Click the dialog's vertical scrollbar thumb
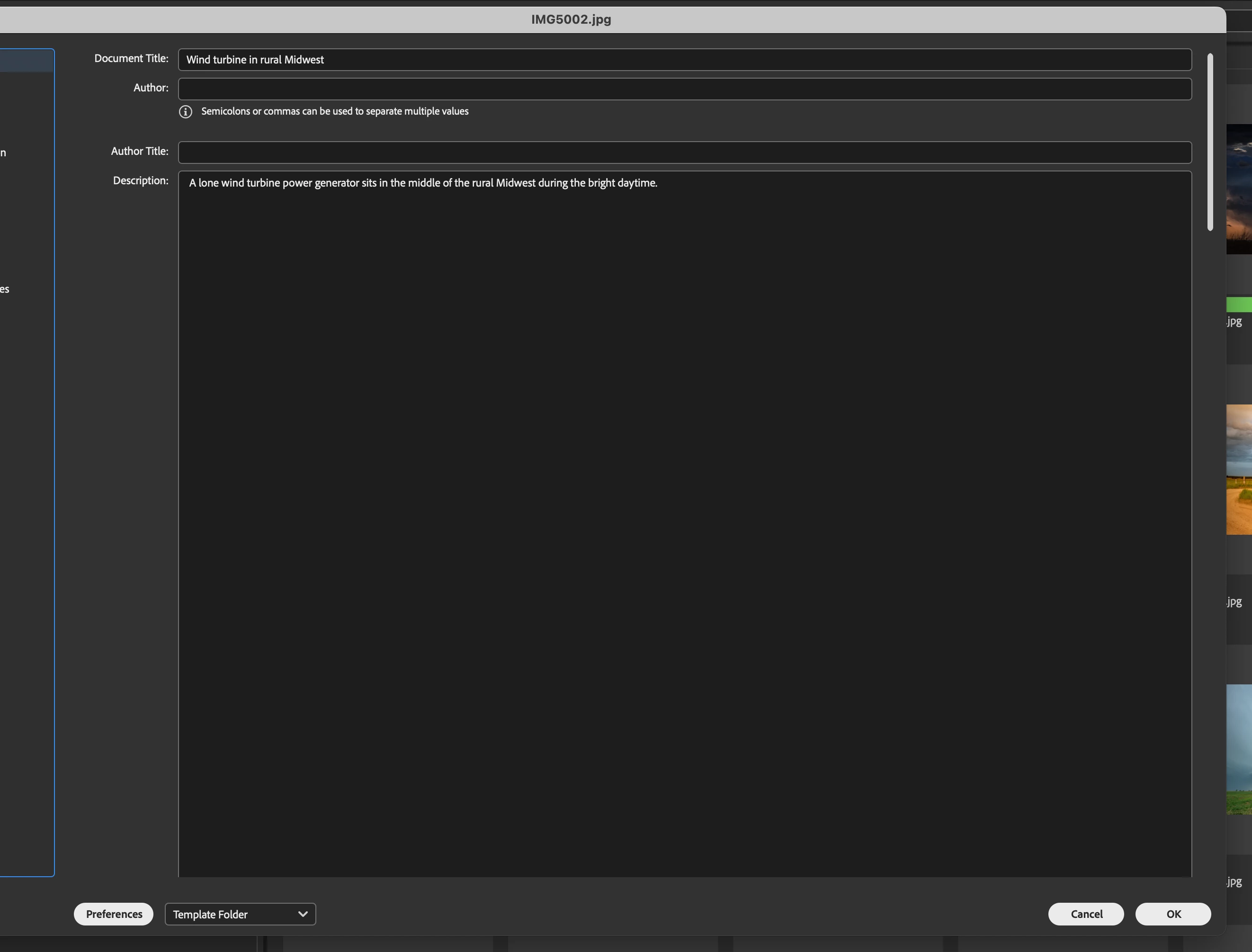The image size is (1252, 952). pyautogui.click(x=1210, y=142)
